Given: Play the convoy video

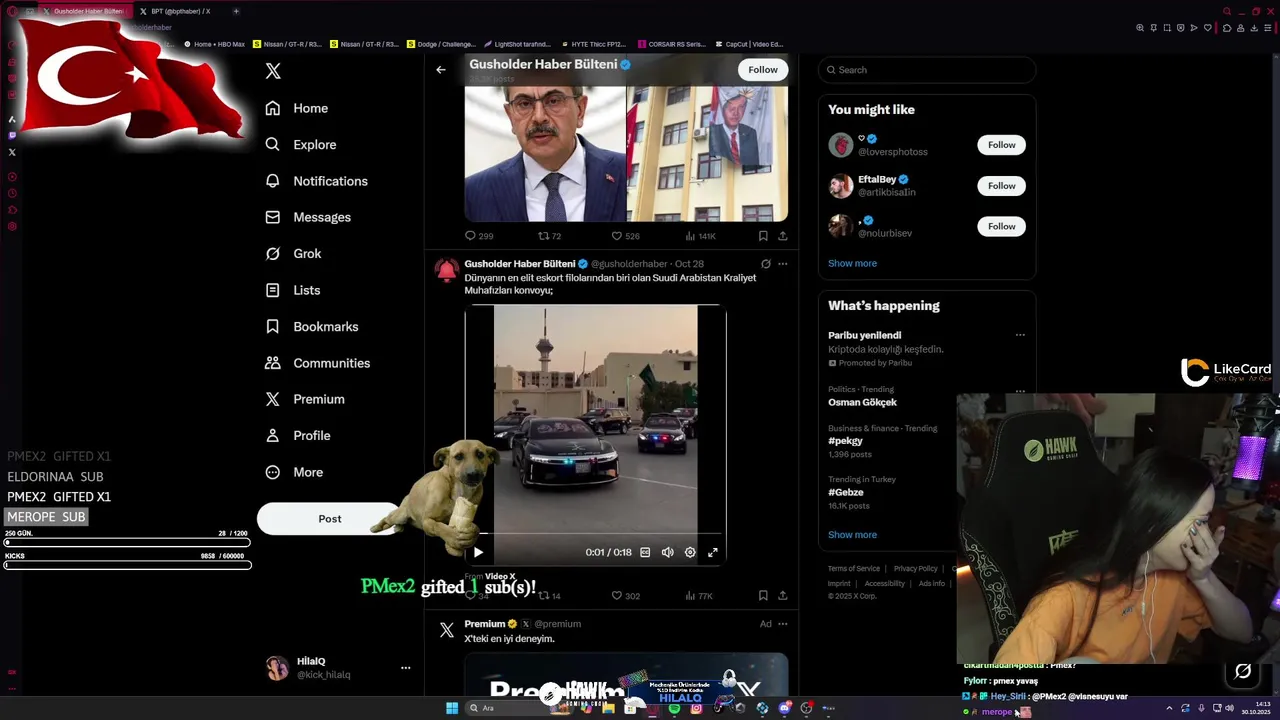Looking at the screenshot, I should tap(478, 552).
